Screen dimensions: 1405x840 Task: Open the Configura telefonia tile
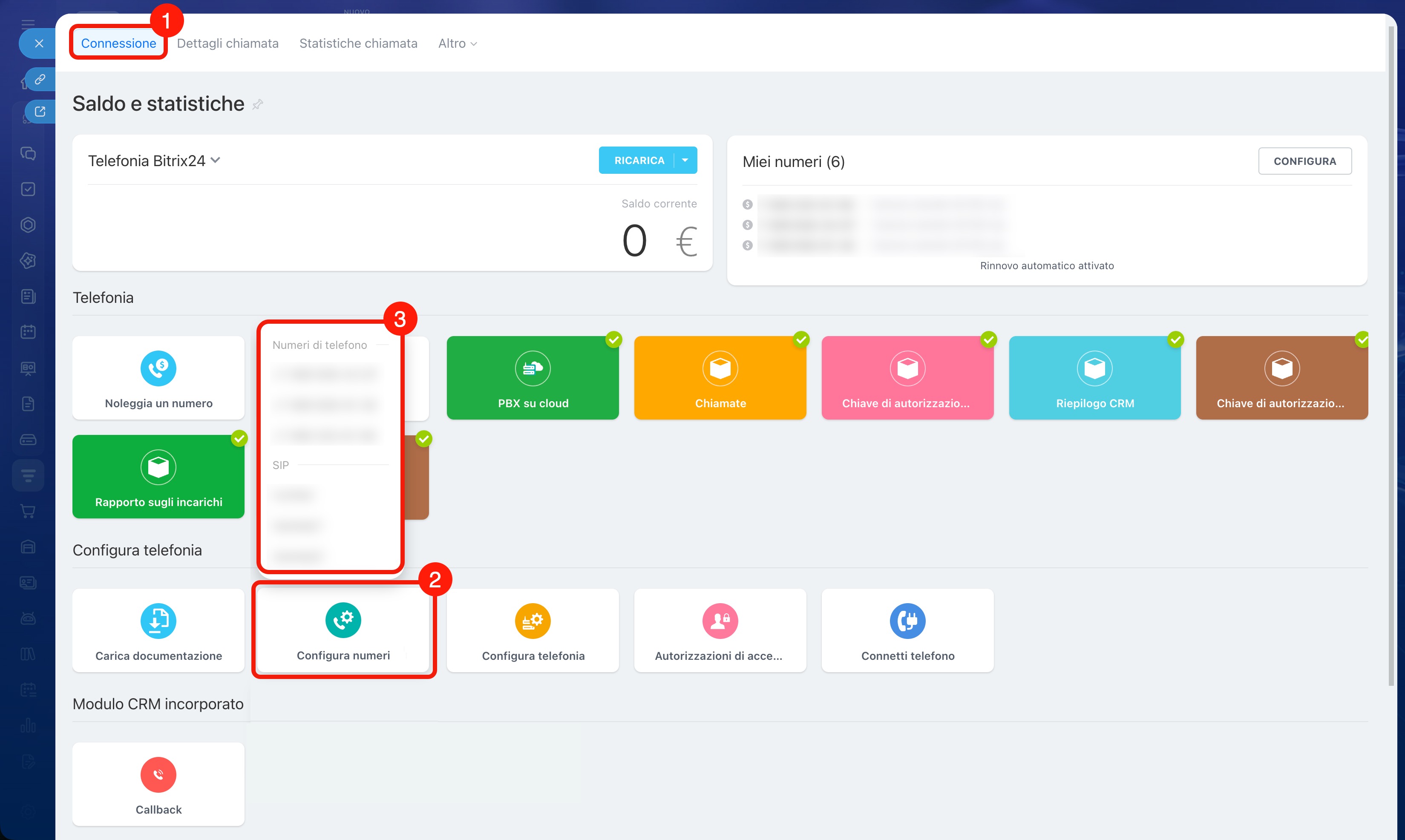point(533,630)
